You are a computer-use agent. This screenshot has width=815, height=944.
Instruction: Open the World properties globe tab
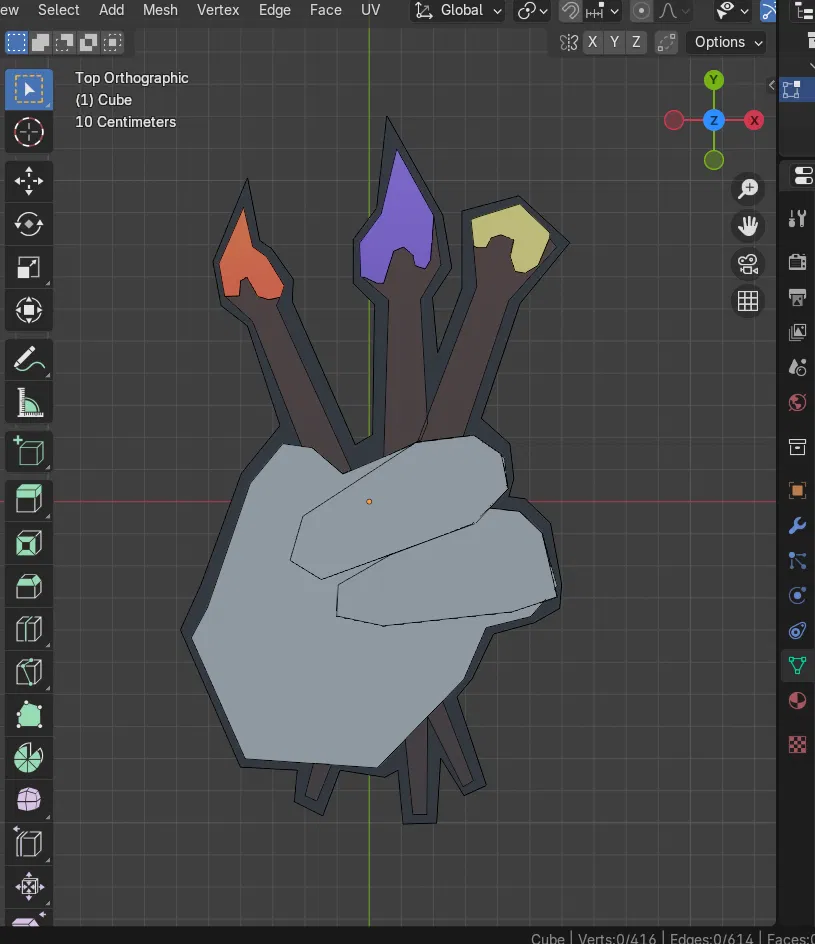click(797, 403)
